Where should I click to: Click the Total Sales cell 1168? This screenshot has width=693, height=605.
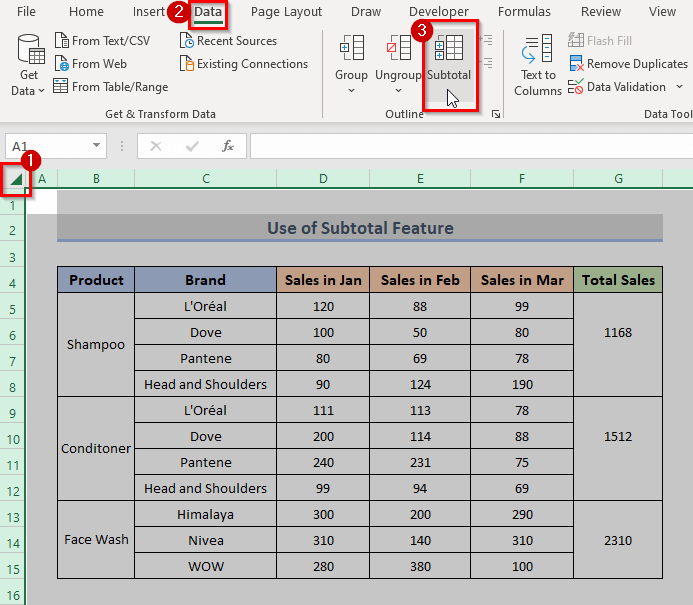[x=618, y=344]
